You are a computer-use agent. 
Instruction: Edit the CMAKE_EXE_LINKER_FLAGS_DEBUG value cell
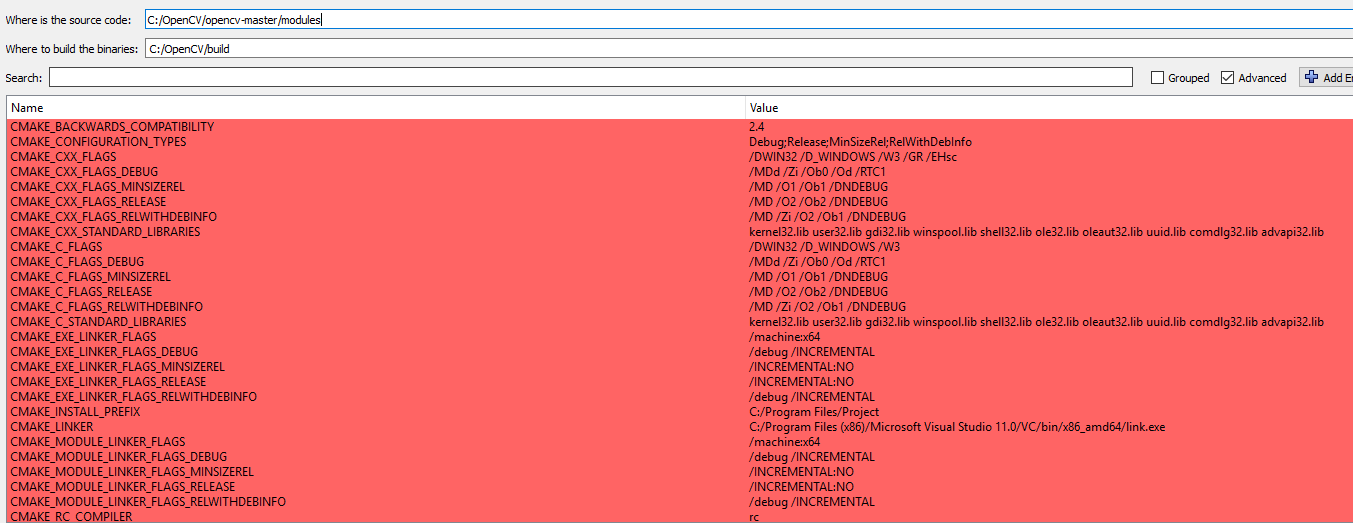pos(1049,352)
